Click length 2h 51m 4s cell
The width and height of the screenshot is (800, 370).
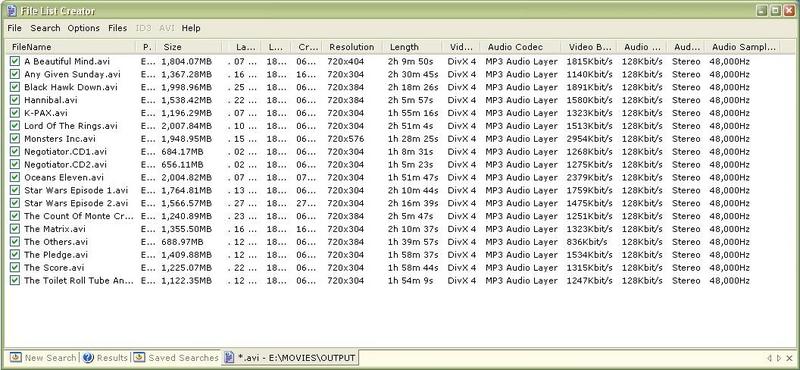[410, 126]
